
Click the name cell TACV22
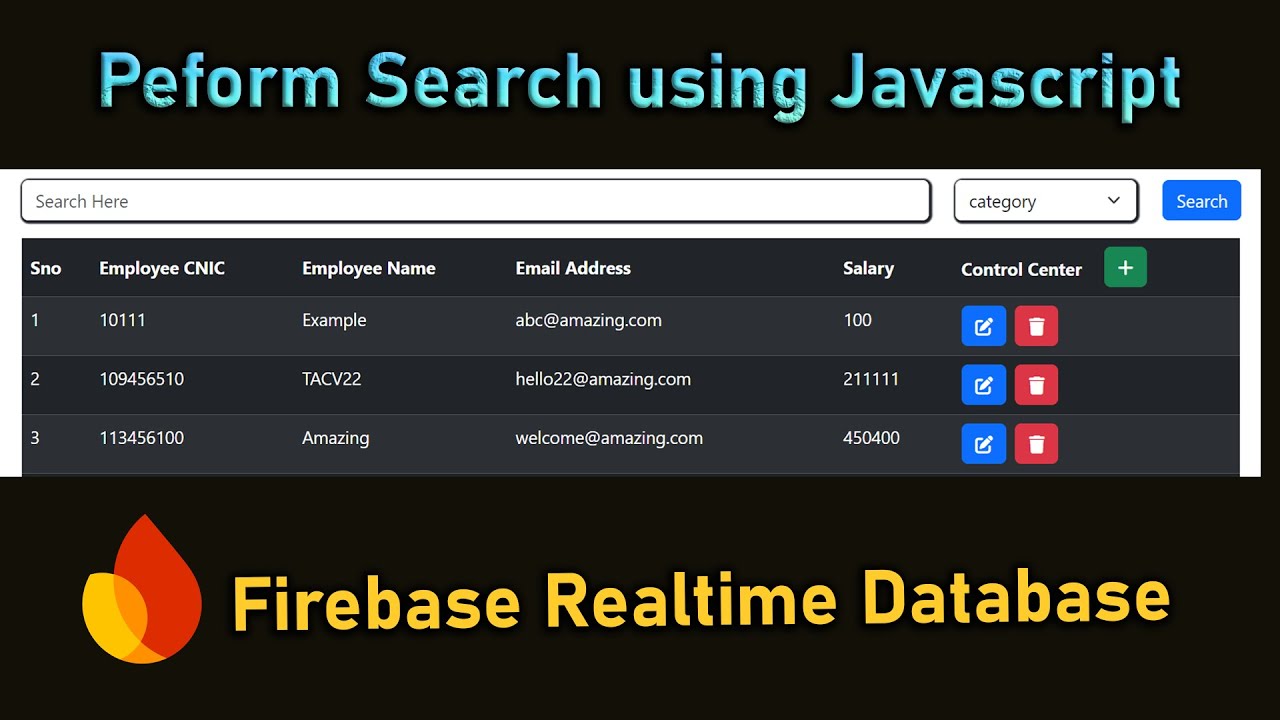(332, 379)
